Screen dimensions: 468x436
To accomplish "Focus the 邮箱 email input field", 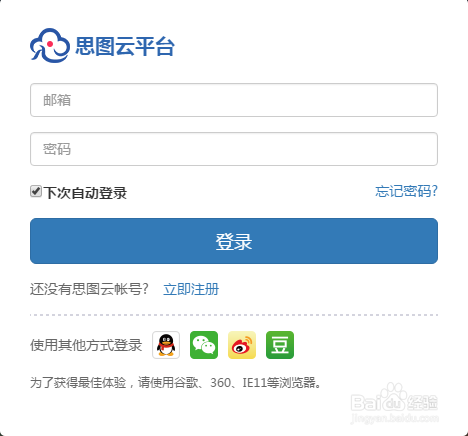I will 234,100.
